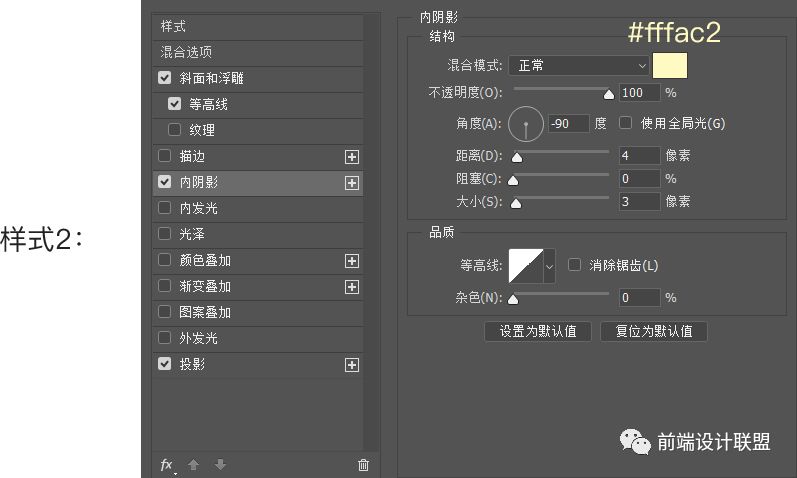Delete effect with trash icon
The height and width of the screenshot is (478, 797).
click(x=363, y=465)
